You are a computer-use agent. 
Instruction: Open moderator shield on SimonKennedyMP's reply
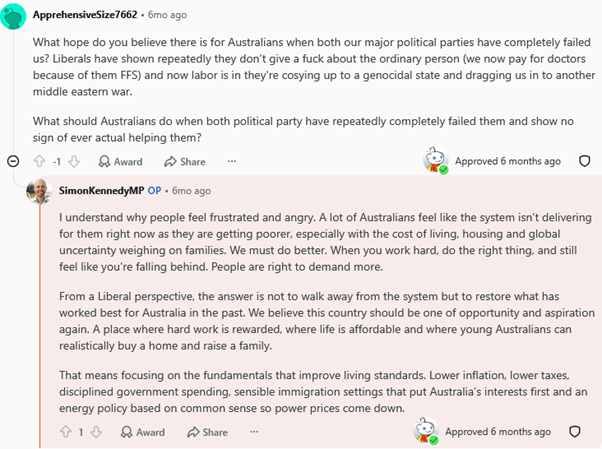click(x=574, y=431)
